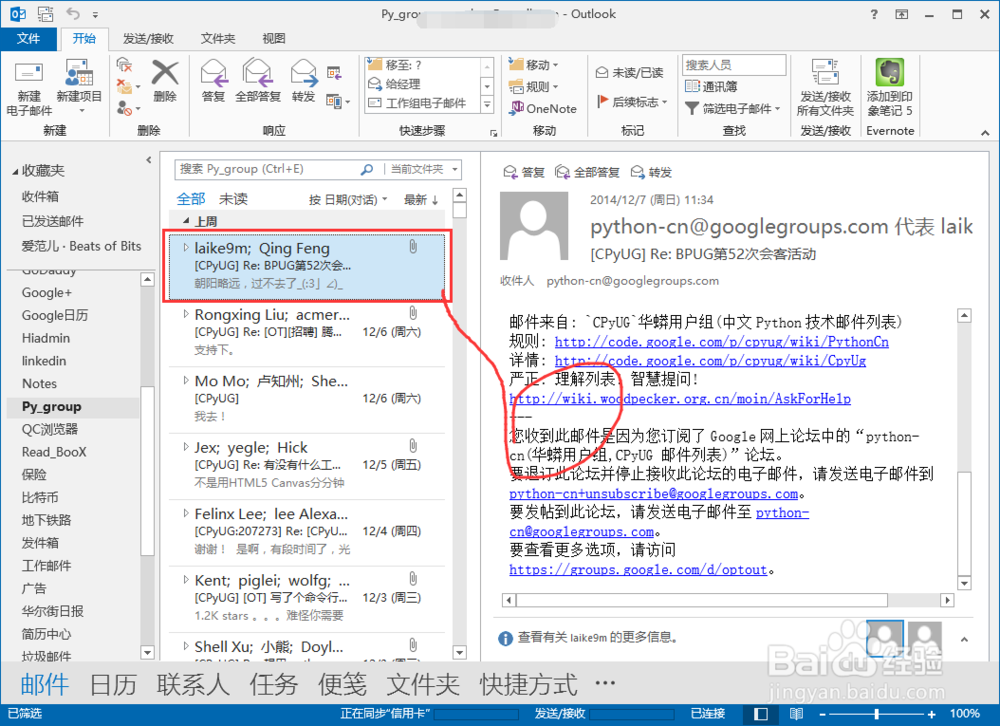Click the info icon beside 查看有关 laike9m
The width and height of the screenshot is (1000, 726).
click(x=505, y=638)
